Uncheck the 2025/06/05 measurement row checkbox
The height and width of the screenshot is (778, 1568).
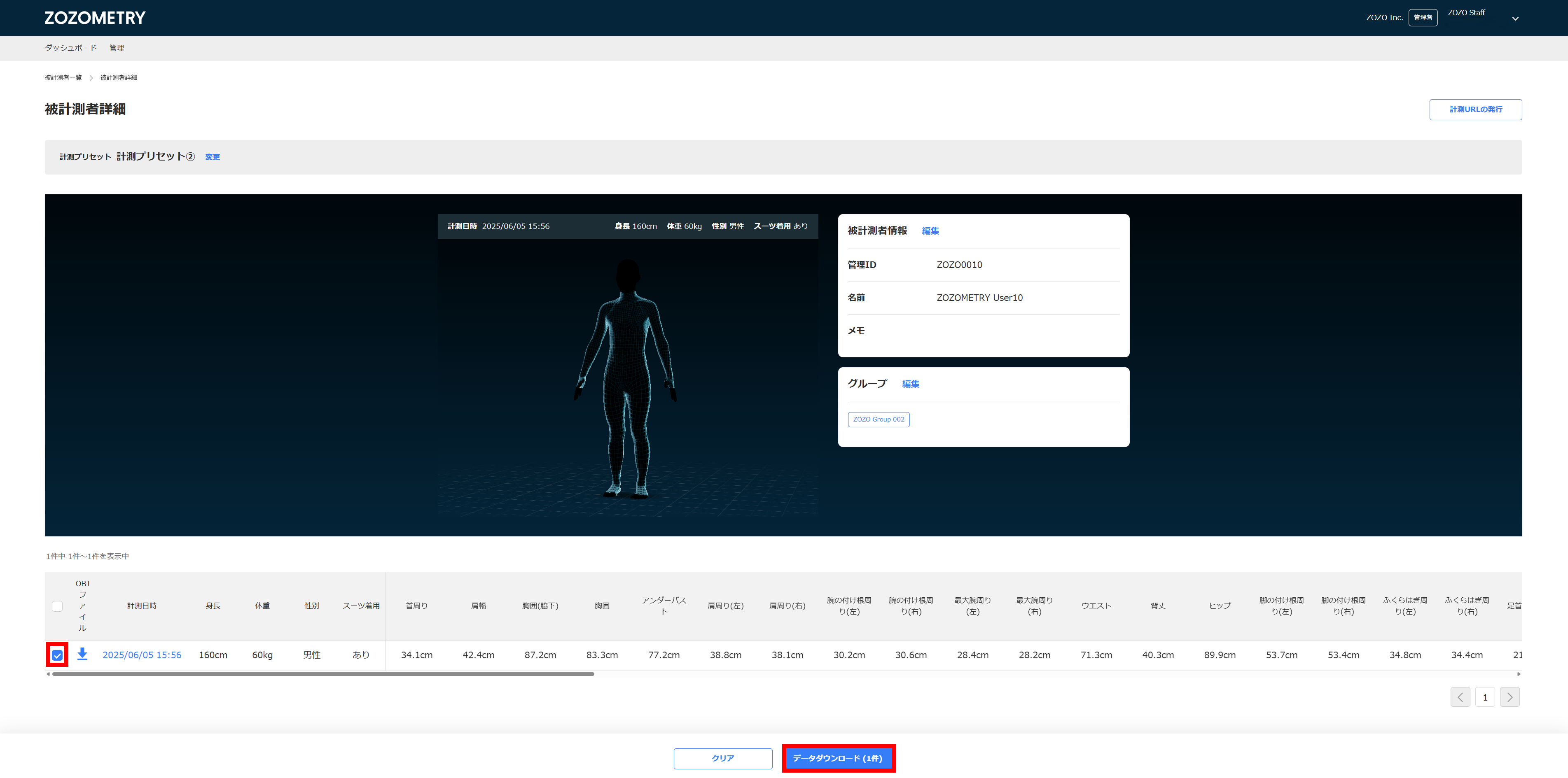coord(57,655)
